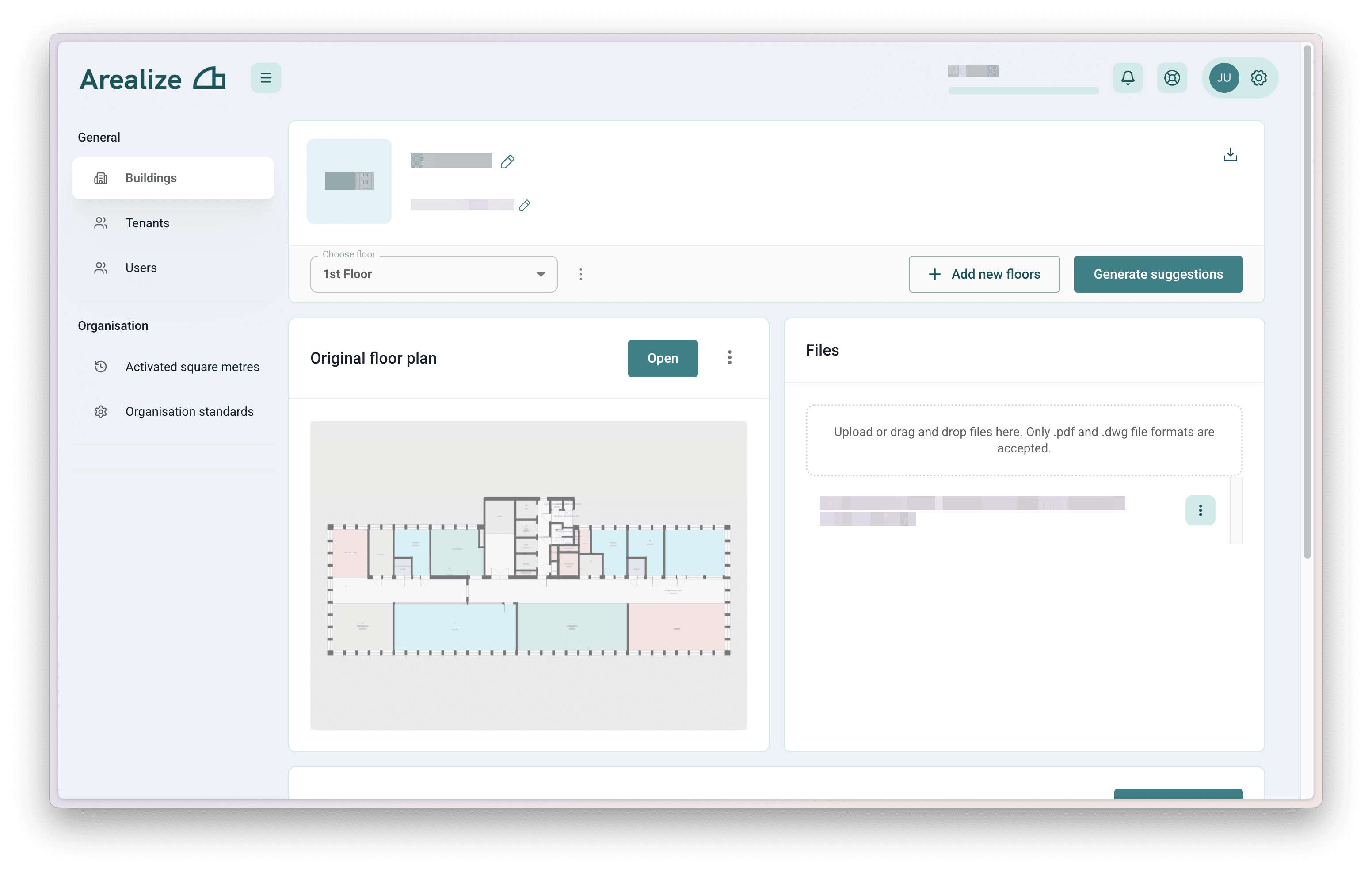Go to Buildings in the sidebar
Image resolution: width=1372 pixels, height=873 pixels.
pos(173,179)
